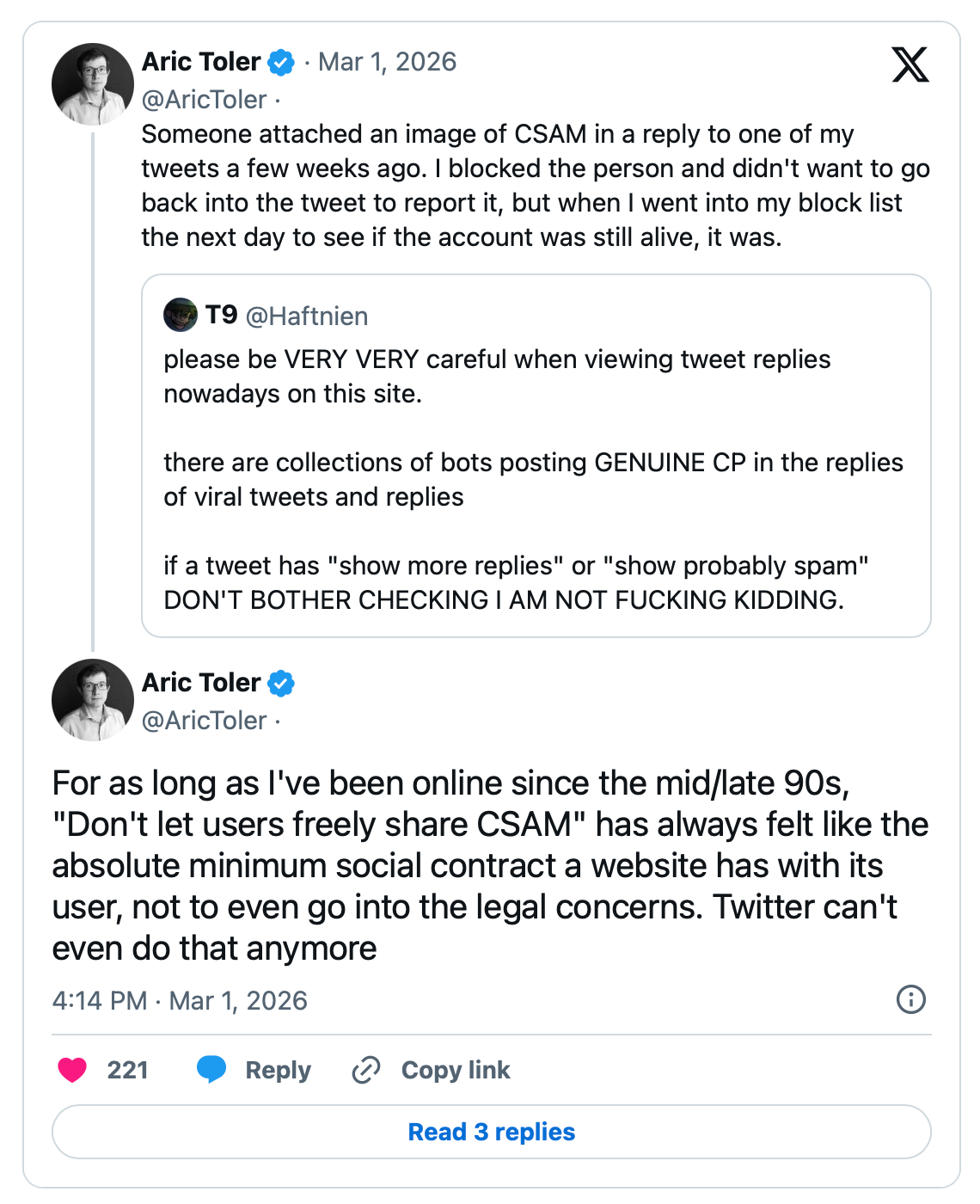Screen dimensions: 980x1204
Task: Click the chain link copy icon
Action: (366, 1070)
